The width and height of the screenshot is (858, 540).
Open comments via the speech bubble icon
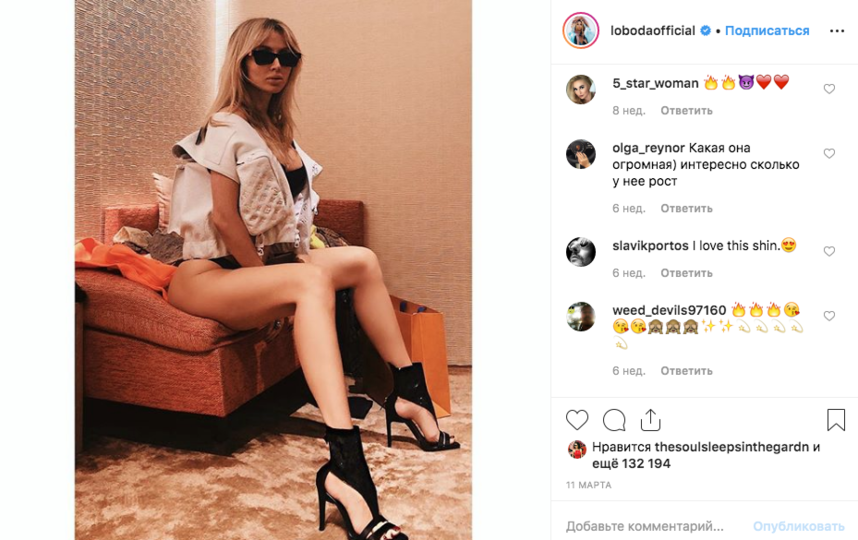(614, 420)
